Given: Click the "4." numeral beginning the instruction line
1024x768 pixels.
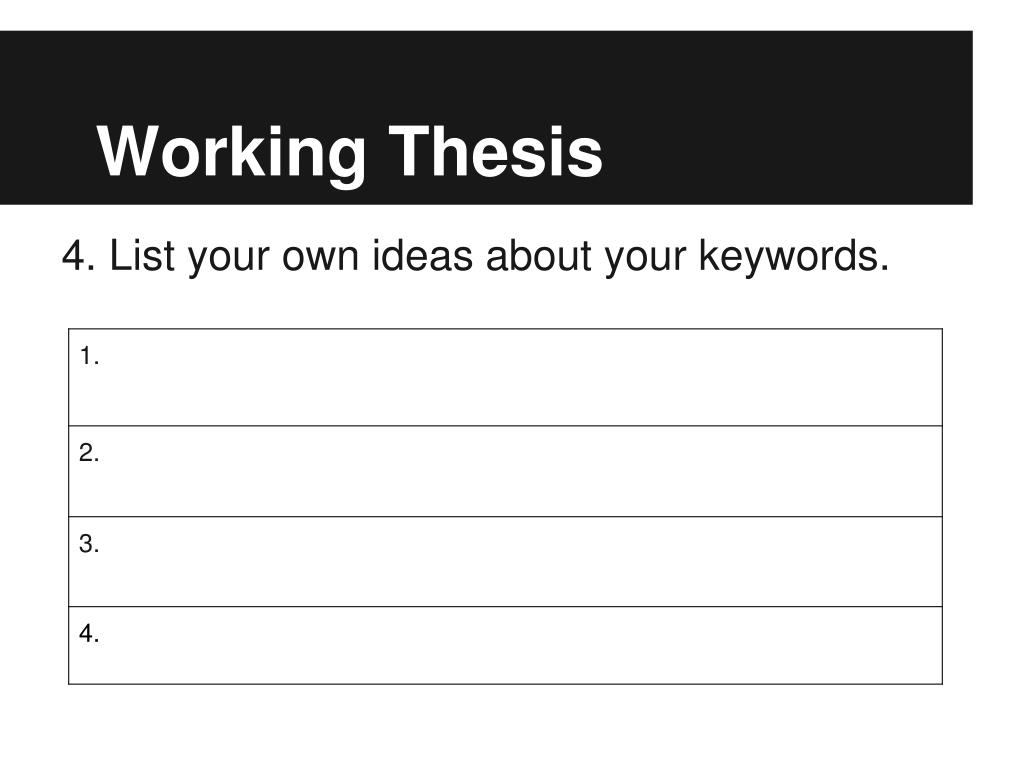Looking at the screenshot, I should (x=78, y=255).
